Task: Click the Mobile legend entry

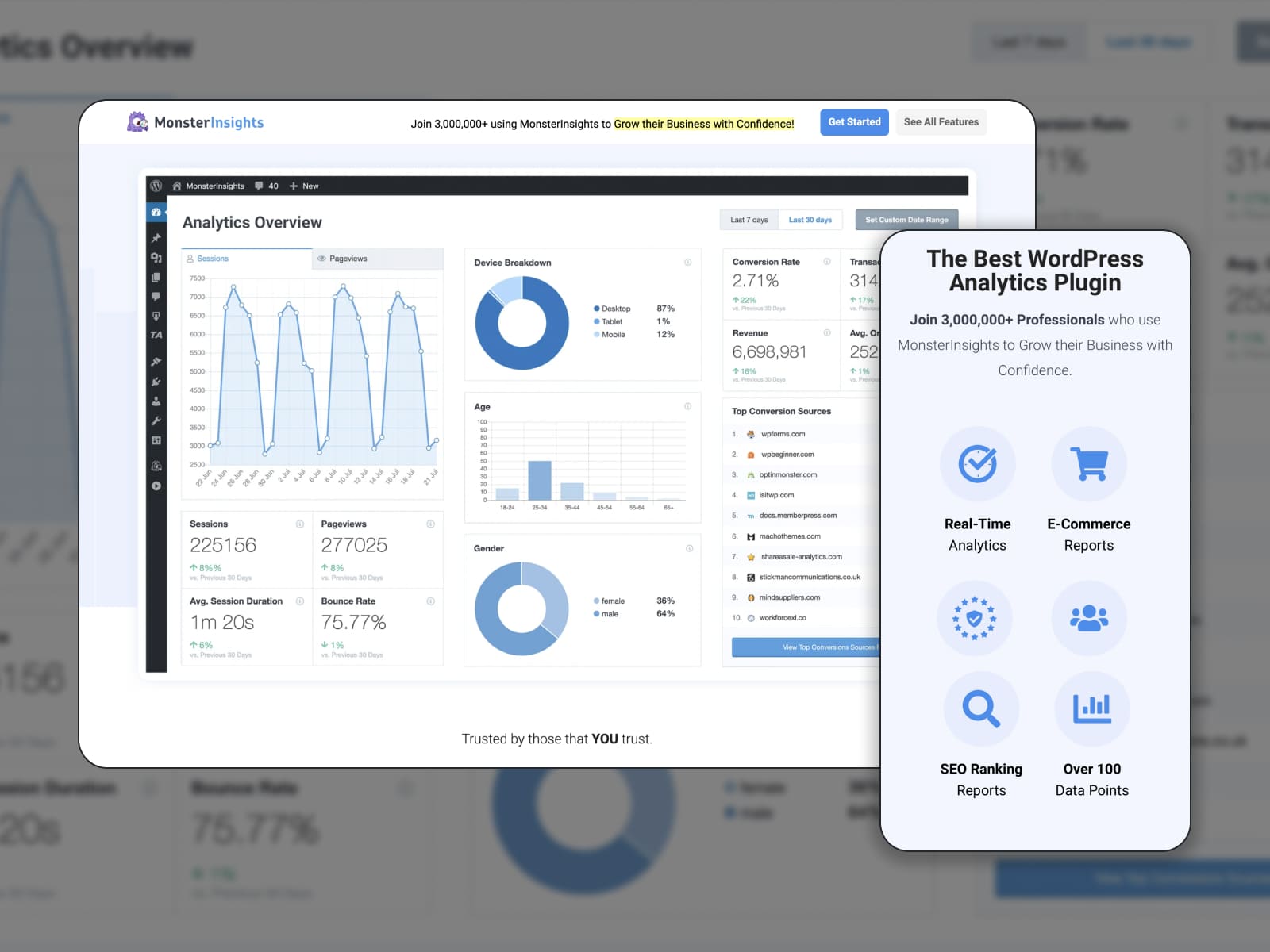Action: click(x=610, y=335)
